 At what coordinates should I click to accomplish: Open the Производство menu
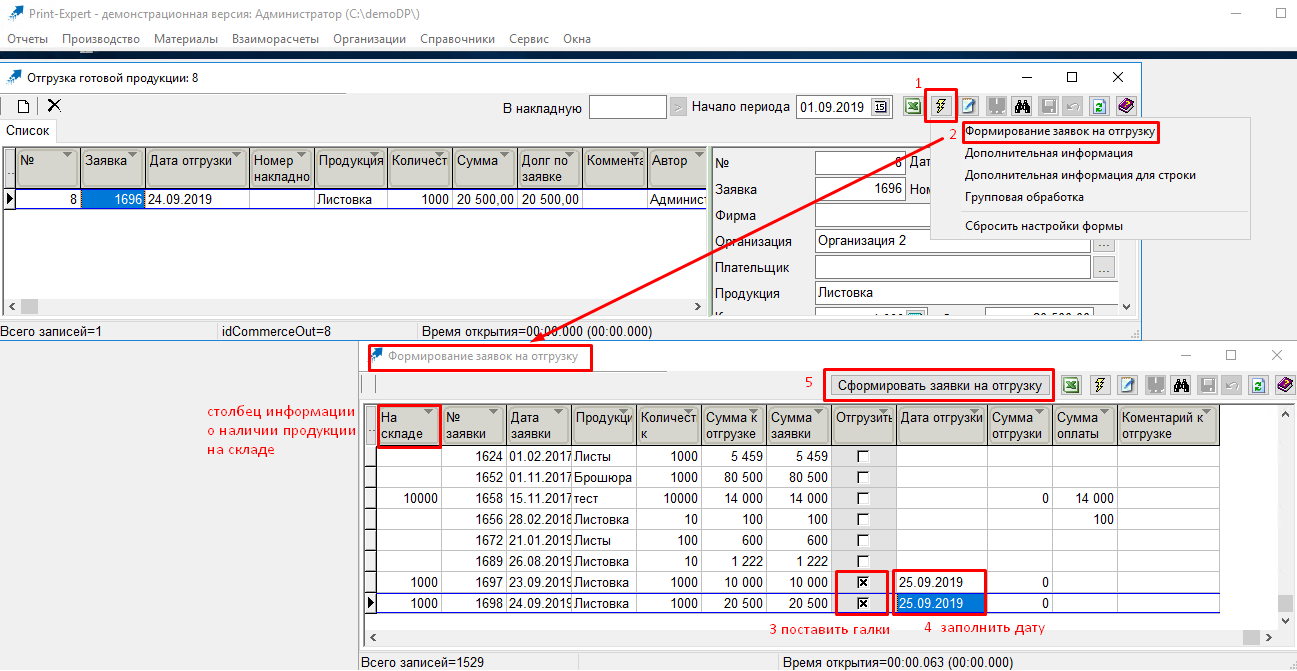tap(100, 39)
